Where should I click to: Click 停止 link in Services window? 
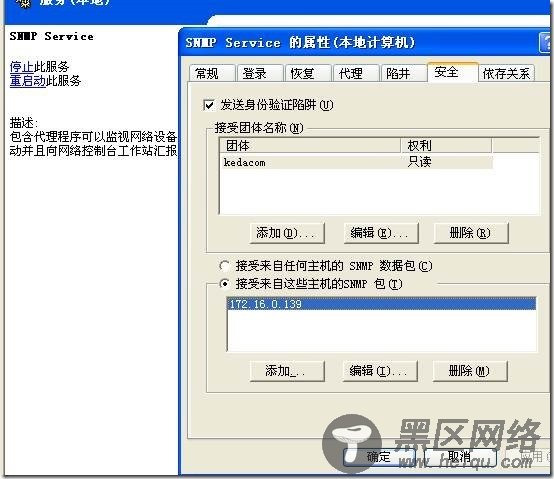click(22, 66)
